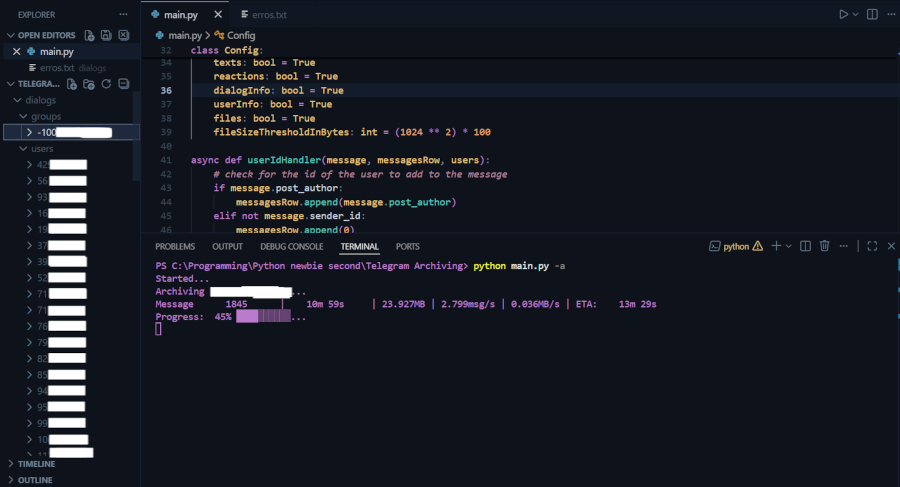Click the text 'fileSizeThresholdInBytes' in the code
The width and height of the screenshot is (900, 487).
(x=281, y=132)
